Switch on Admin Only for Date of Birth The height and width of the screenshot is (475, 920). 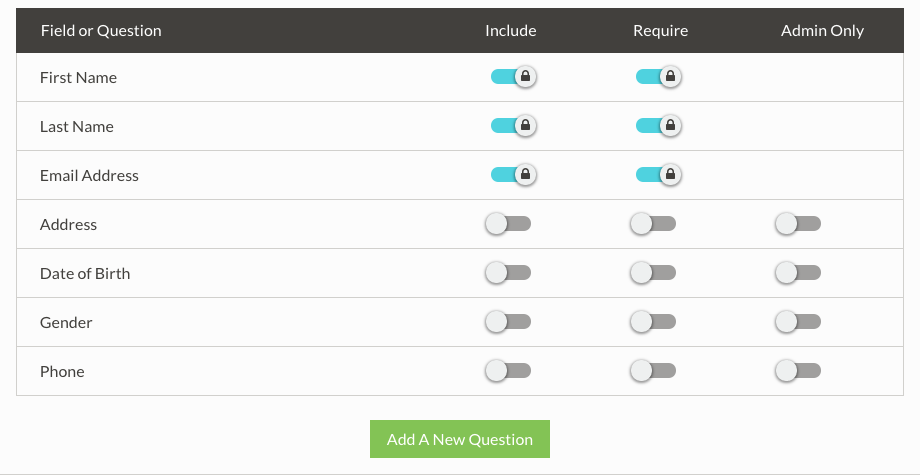[x=798, y=273]
